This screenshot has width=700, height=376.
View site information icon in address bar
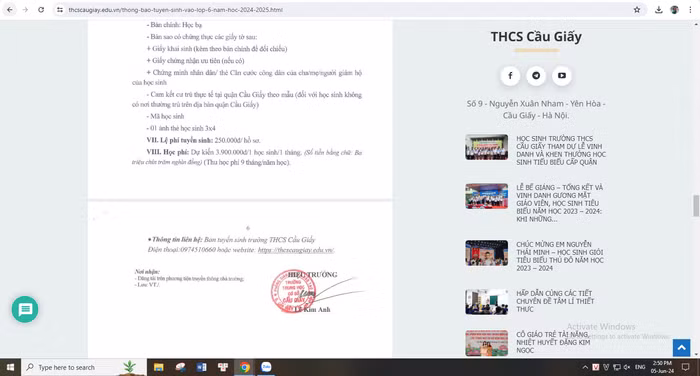60,9
